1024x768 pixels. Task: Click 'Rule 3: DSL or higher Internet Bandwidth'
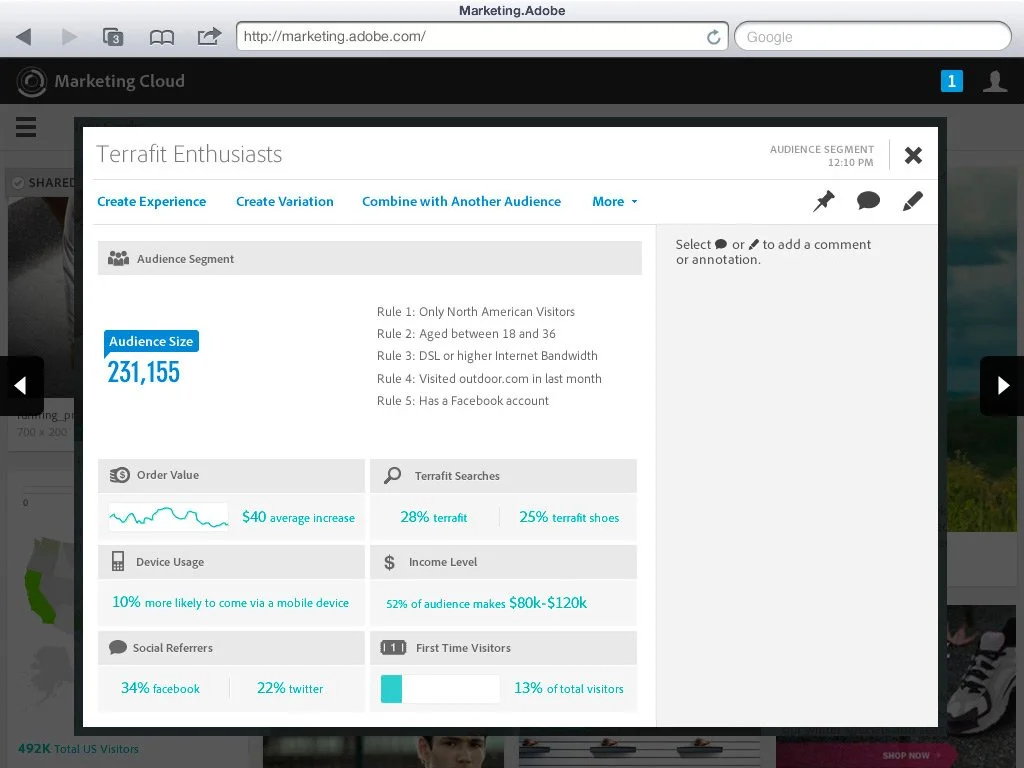pyautogui.click(x=487, y=356)
